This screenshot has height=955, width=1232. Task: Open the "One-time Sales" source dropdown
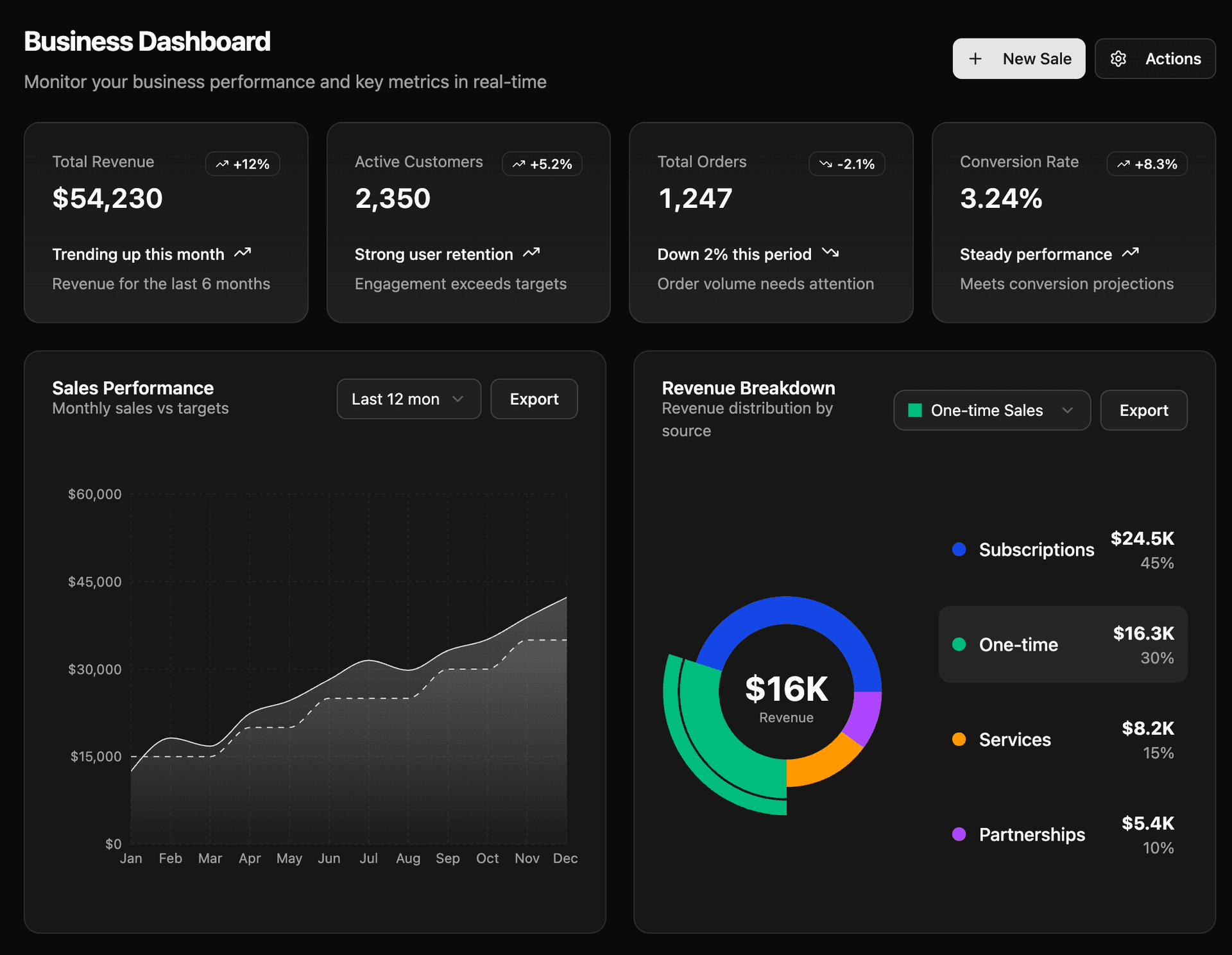click(x=991, y=410)
